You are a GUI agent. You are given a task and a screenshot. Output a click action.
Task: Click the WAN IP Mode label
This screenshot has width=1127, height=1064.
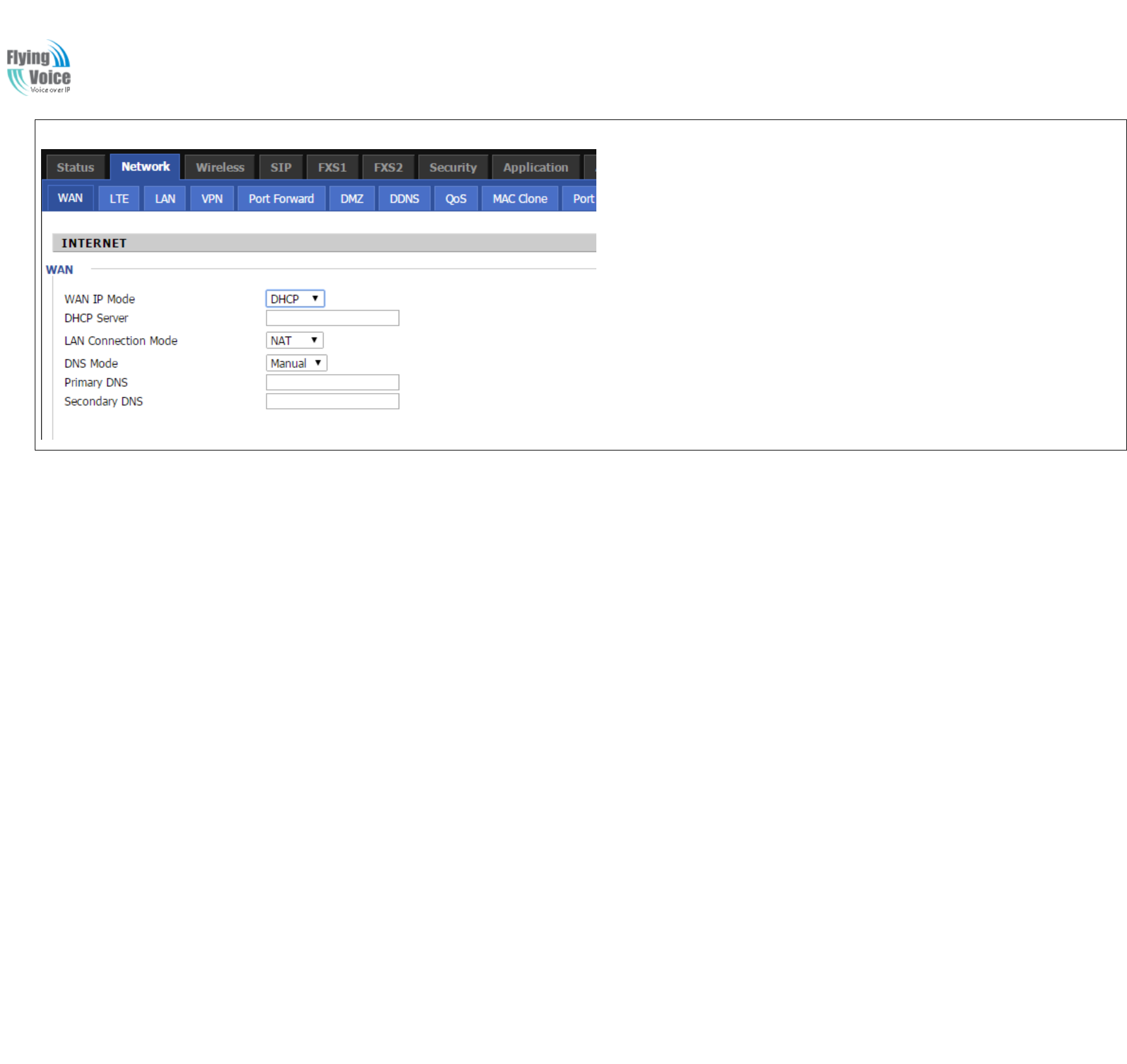coord(100,299)
